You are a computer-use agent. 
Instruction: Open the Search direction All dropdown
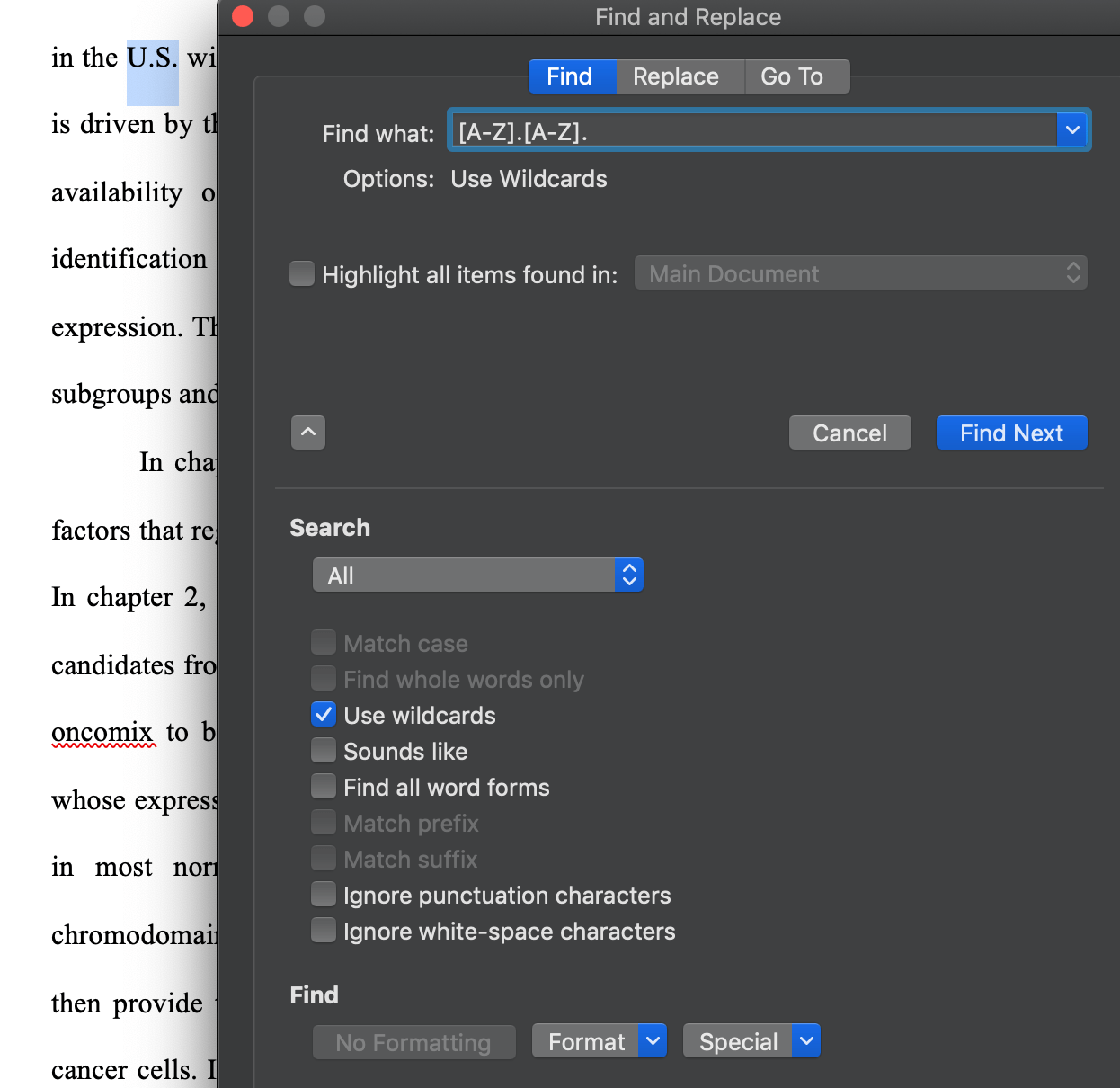point(478,575)
